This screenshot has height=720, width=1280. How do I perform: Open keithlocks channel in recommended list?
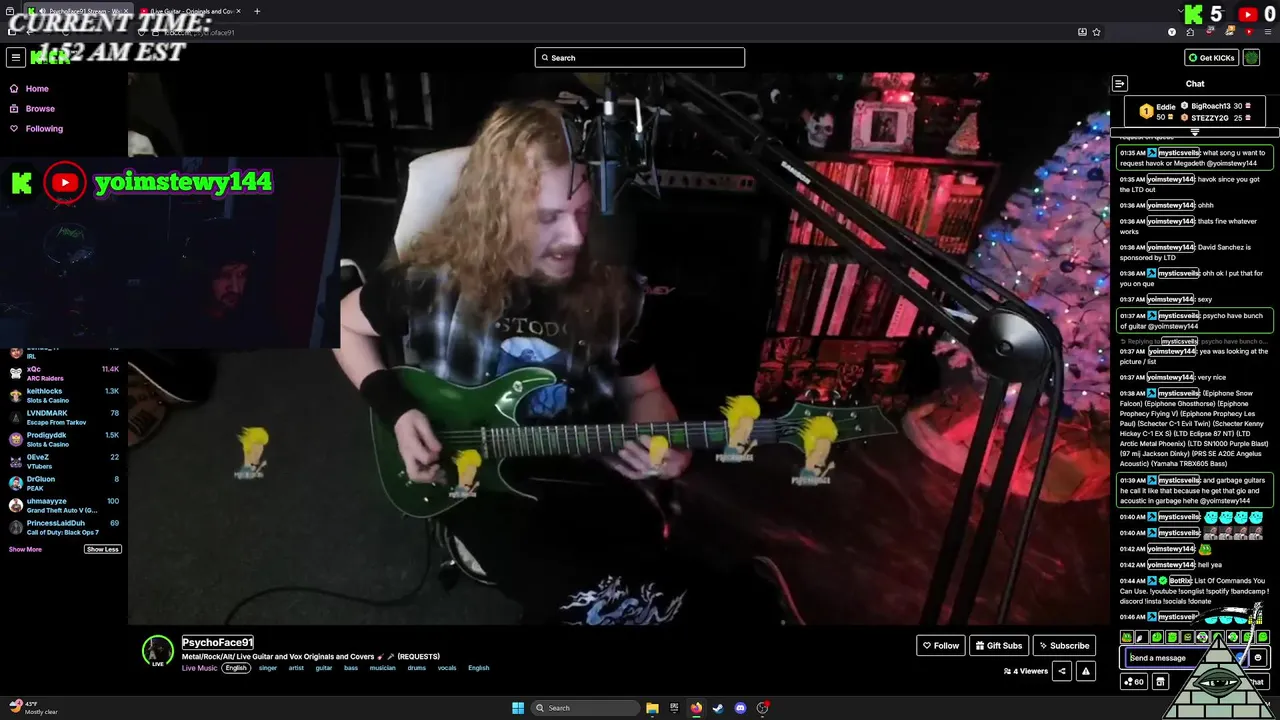click(62, 395)
